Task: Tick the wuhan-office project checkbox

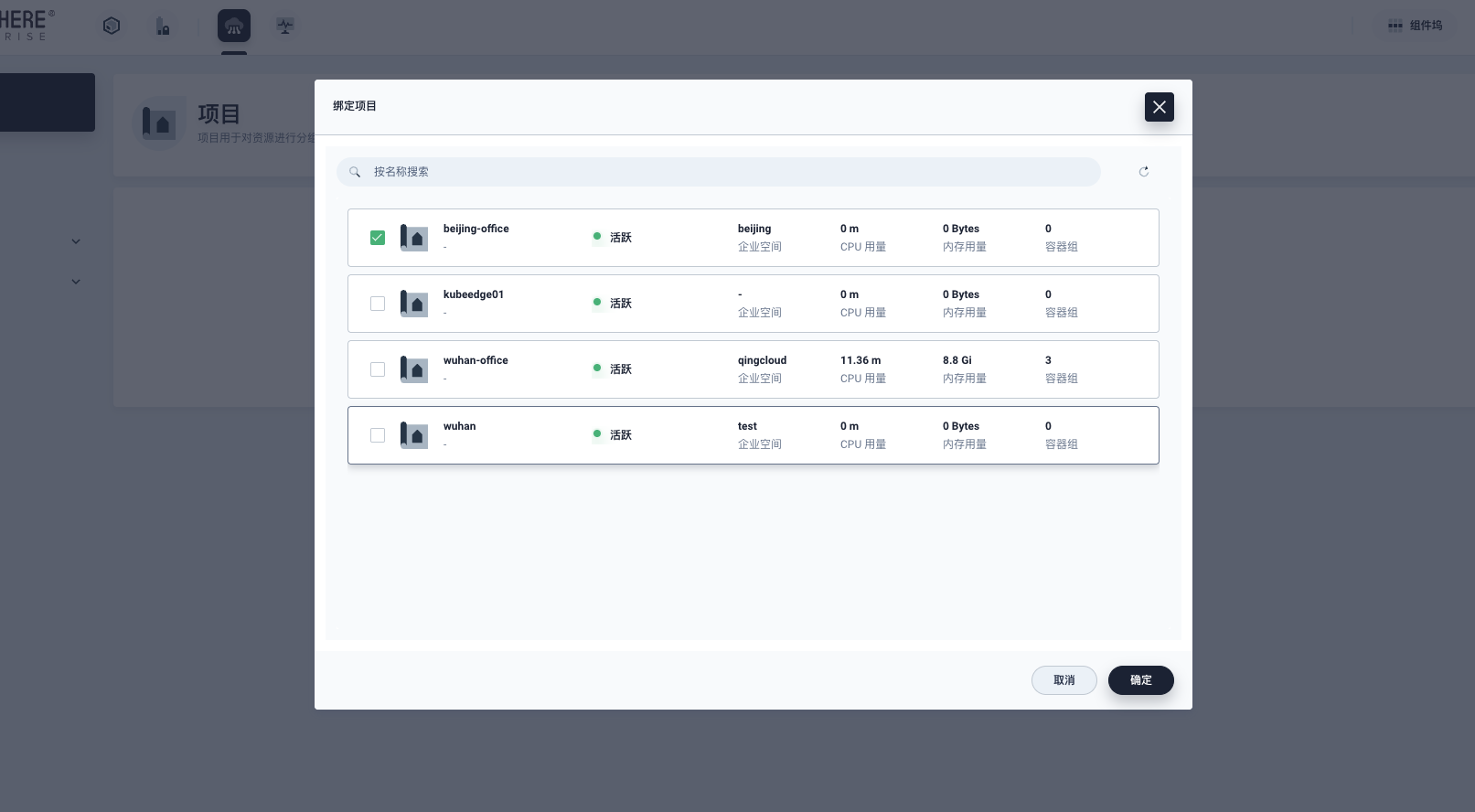Action: (378, 369)
